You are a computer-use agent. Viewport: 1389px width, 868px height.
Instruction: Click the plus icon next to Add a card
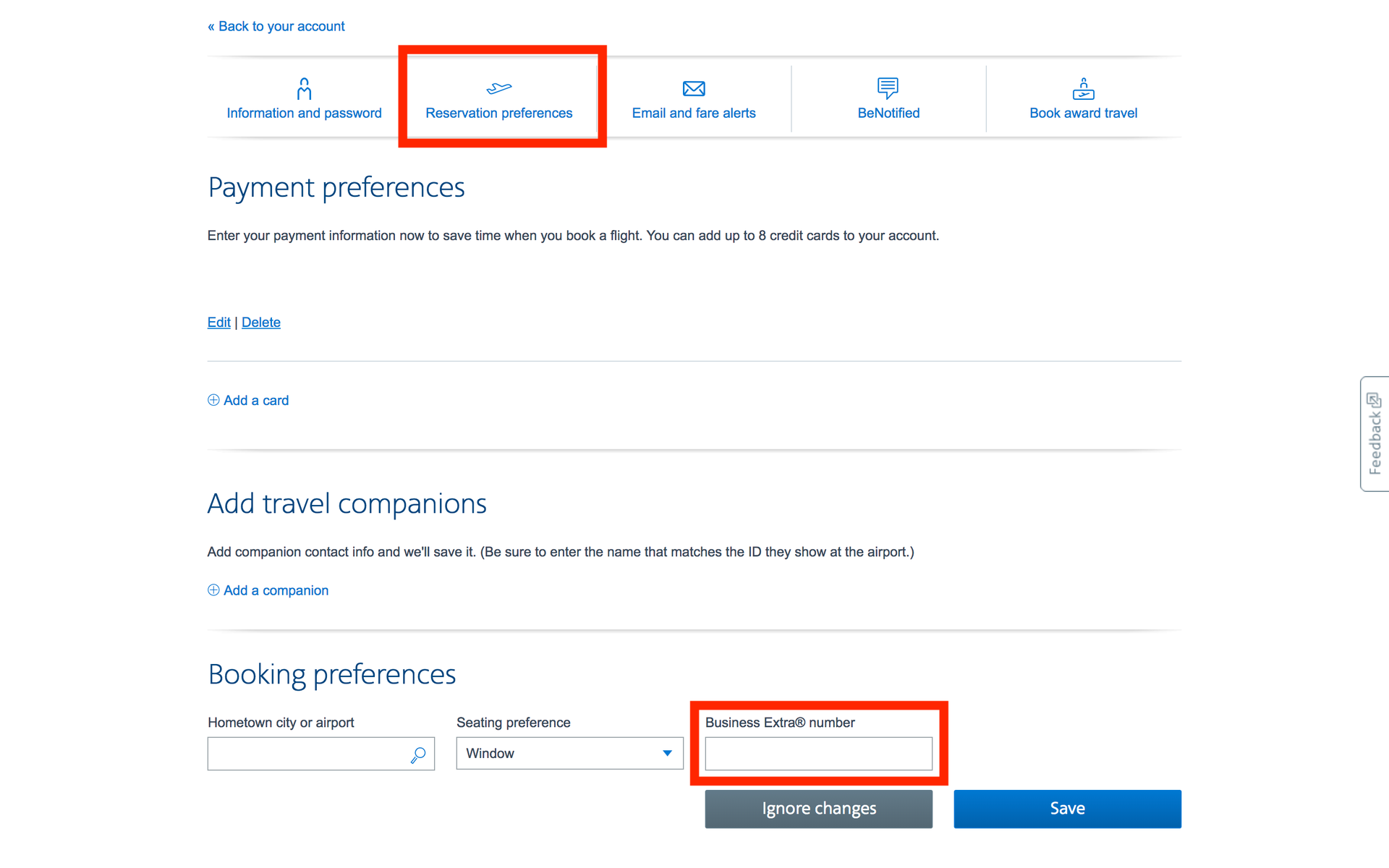213,399
